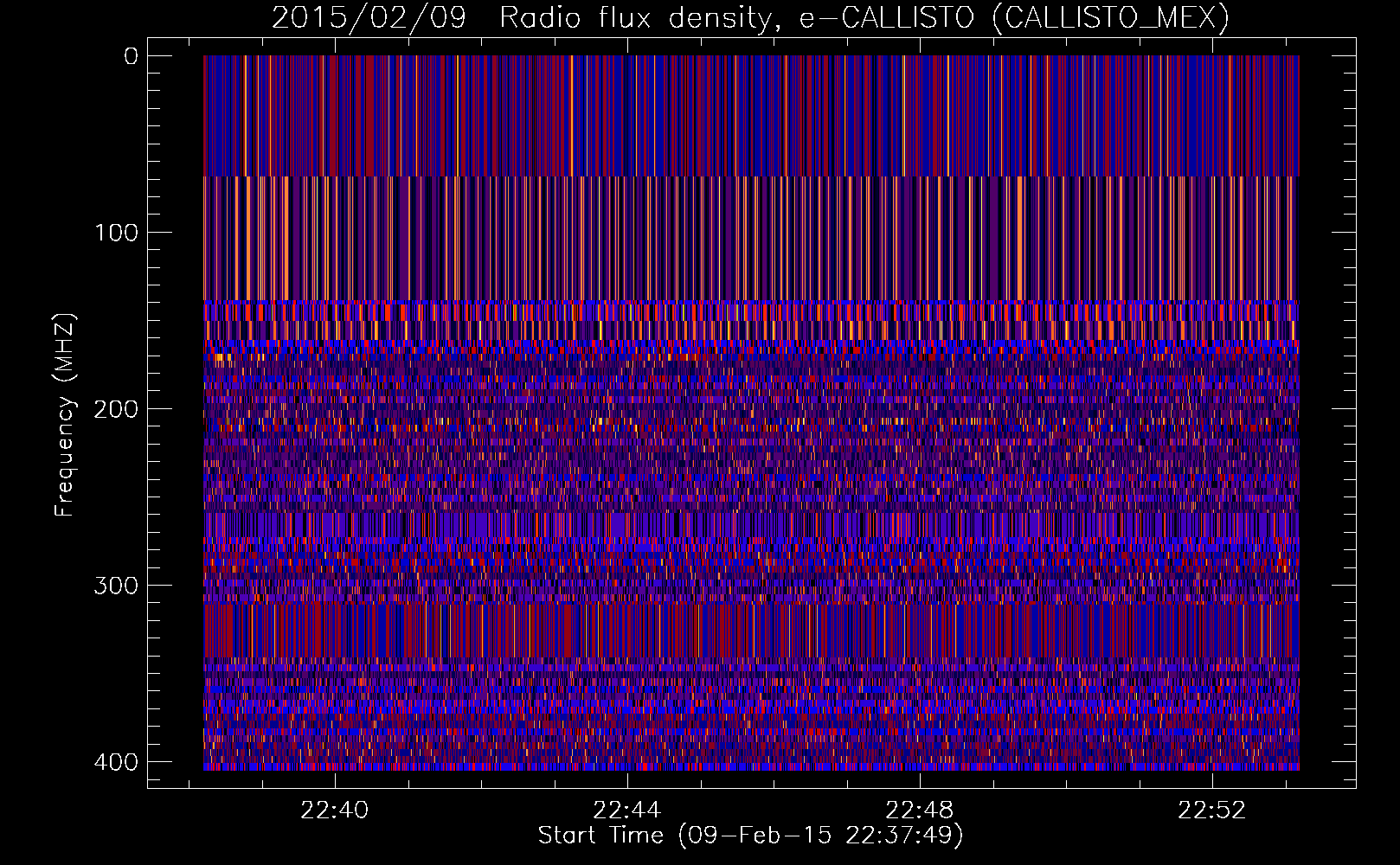Click the '22:48' time tick label
Image resolution: width=1400 pixels, height=865 pixels.
tap(919, 811)
